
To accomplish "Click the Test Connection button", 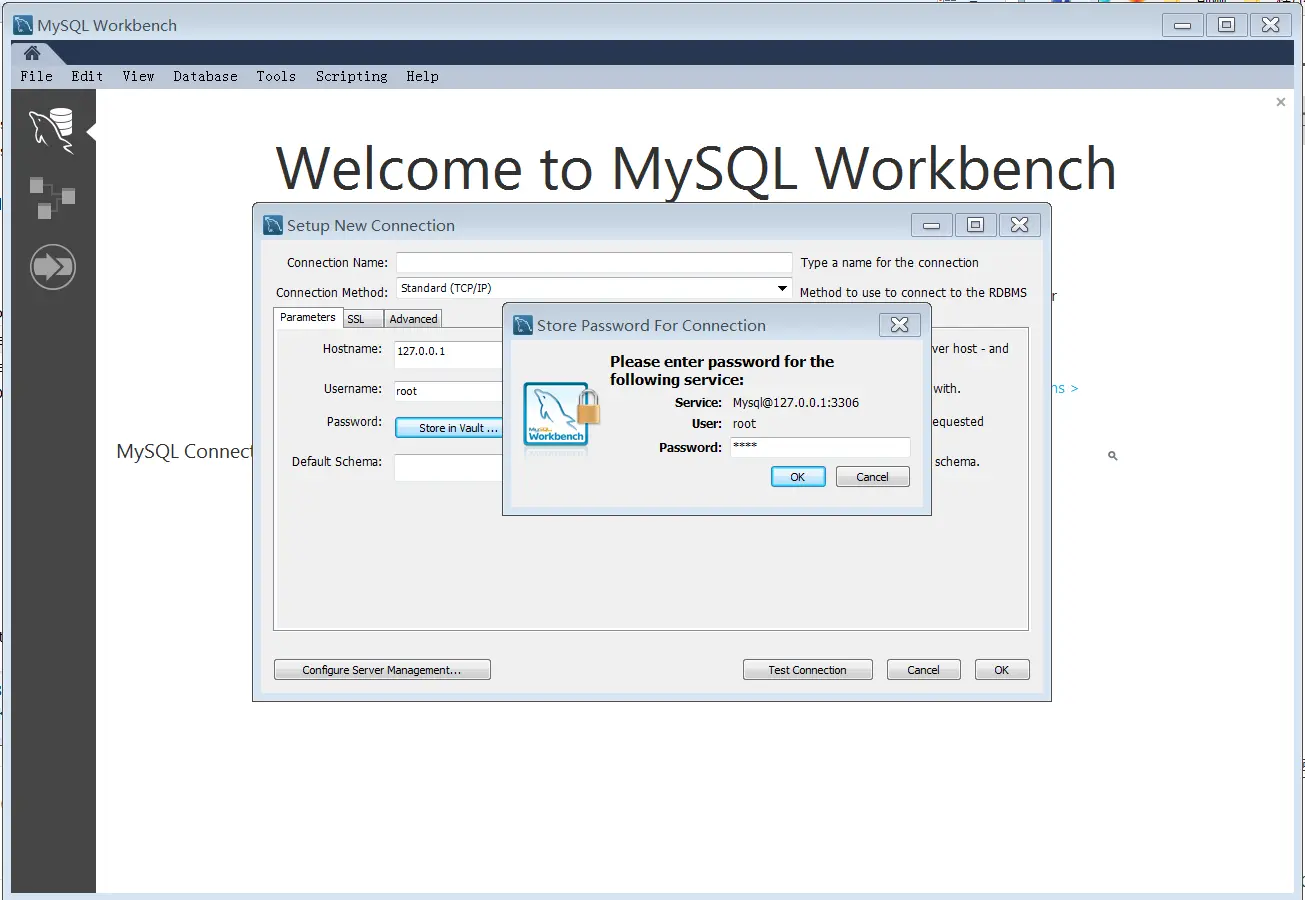I will pyautogui.click(x=808, y=670).
